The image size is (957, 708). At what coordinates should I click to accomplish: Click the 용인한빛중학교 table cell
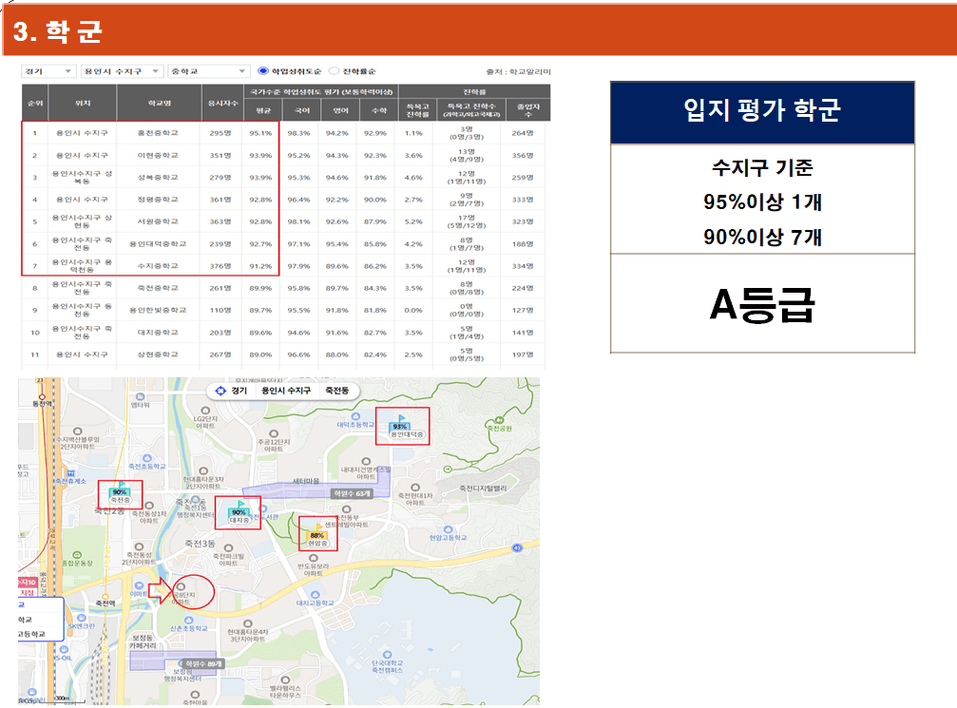[158, 310]
